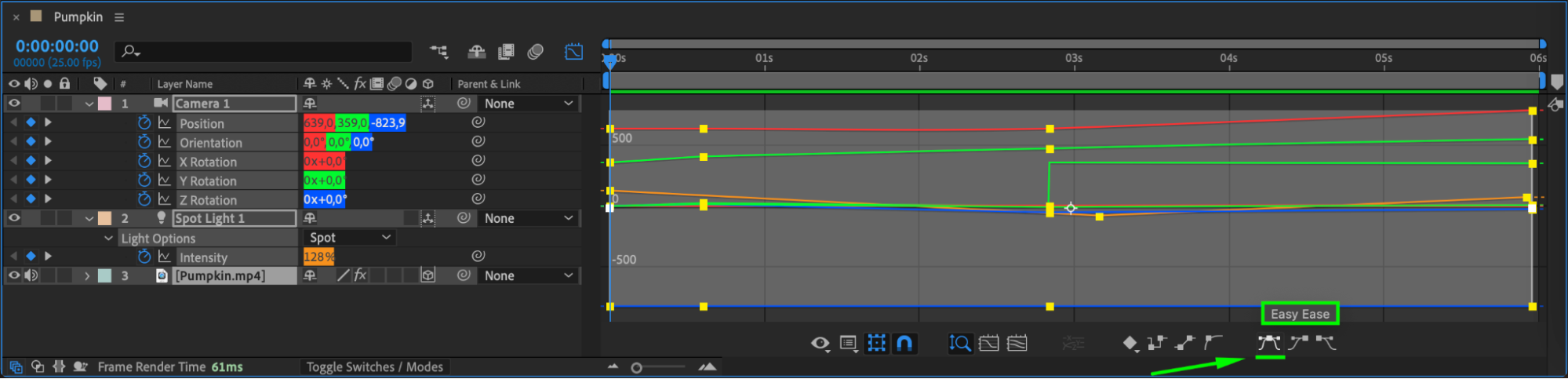Open the edit selected keyframes menu
Viewport: 1568px width, 379px height.
[1130, 344]
